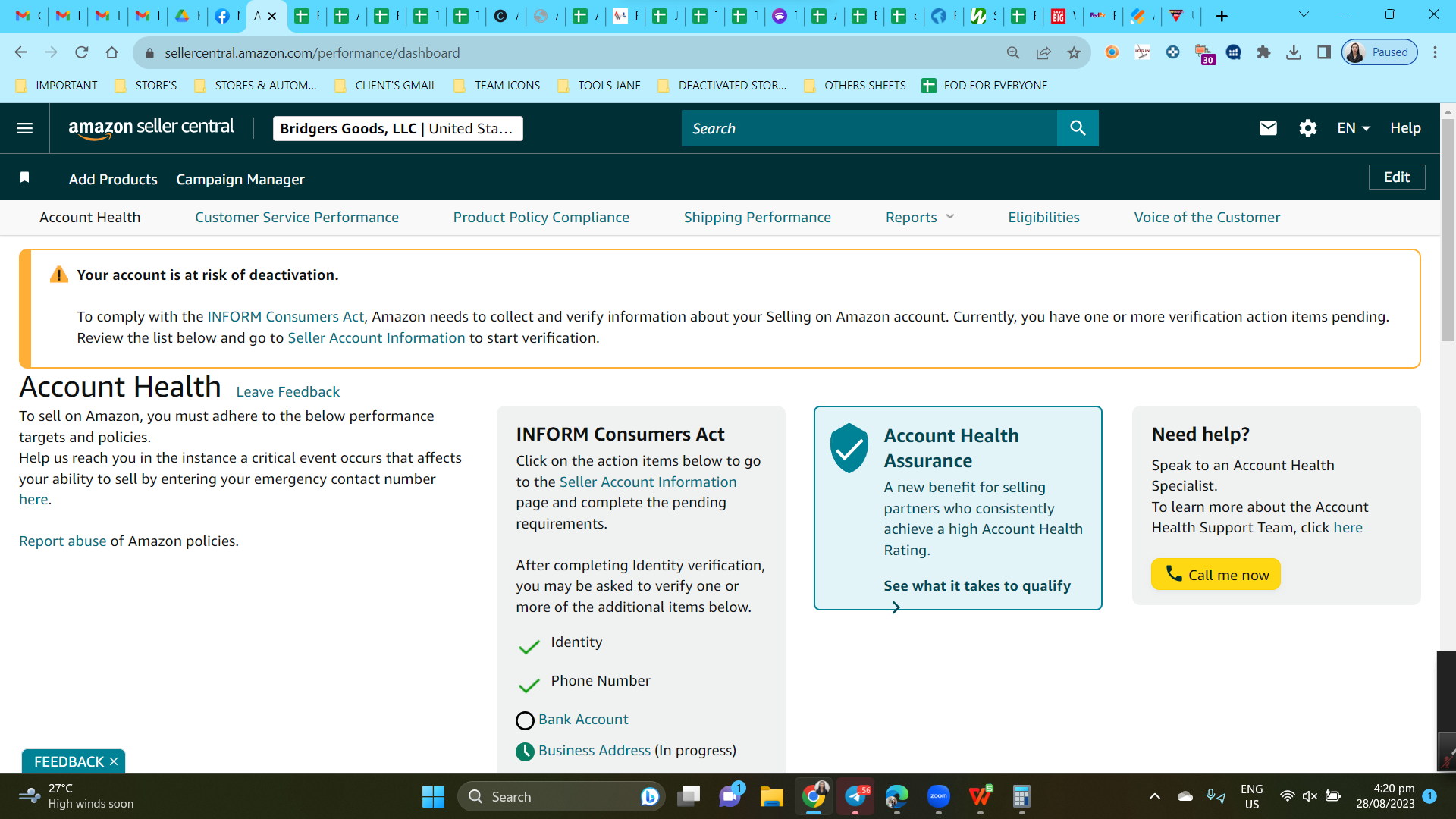Open the TEAM ICONS bookmarks folder

click(497, 86)
